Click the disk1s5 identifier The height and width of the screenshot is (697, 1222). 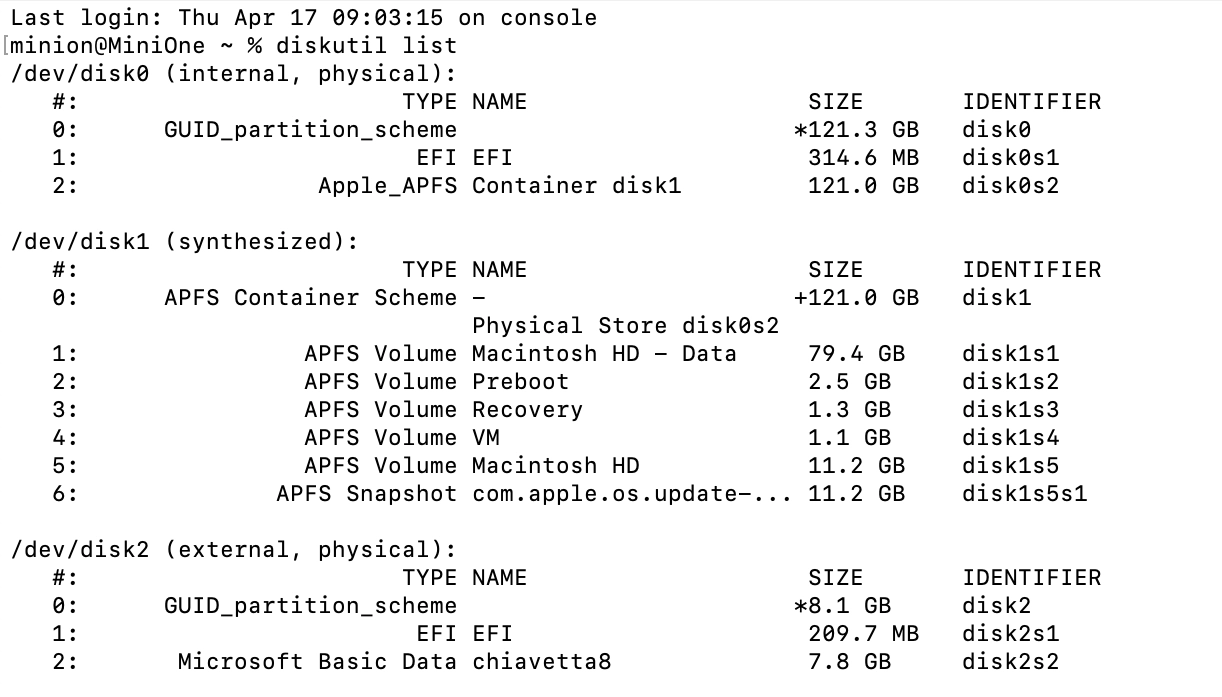coord(1010,466)
